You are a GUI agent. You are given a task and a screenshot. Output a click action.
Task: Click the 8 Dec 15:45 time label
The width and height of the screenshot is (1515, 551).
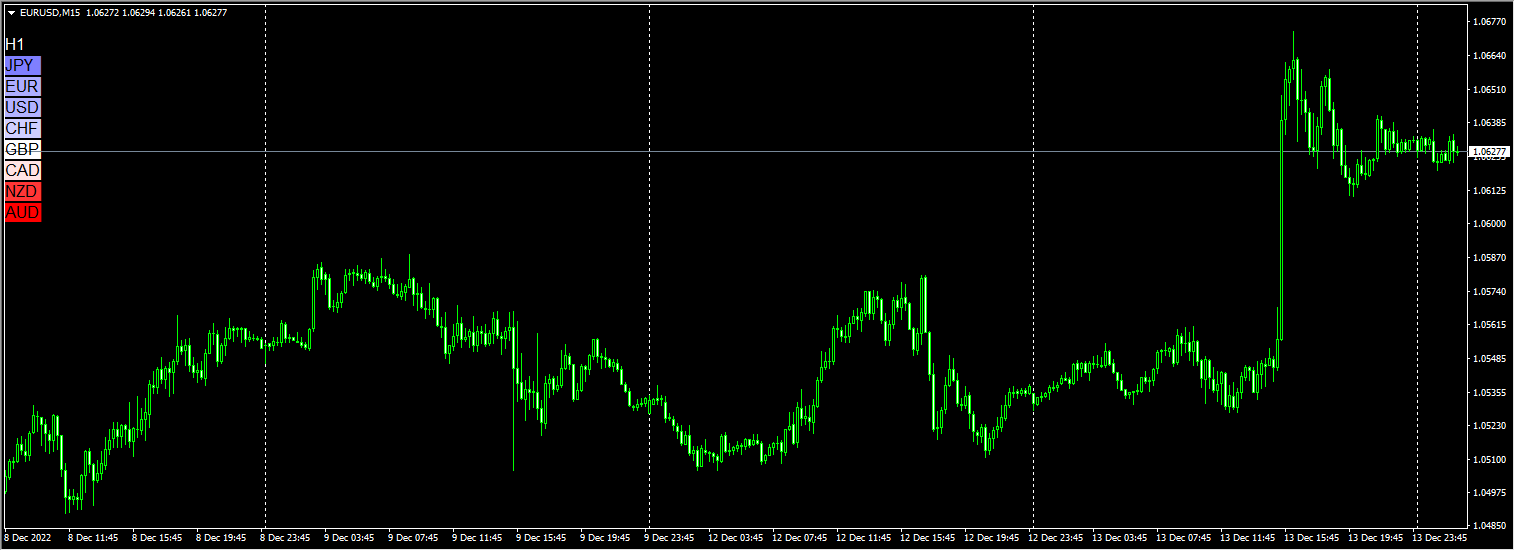click(157, 538)
